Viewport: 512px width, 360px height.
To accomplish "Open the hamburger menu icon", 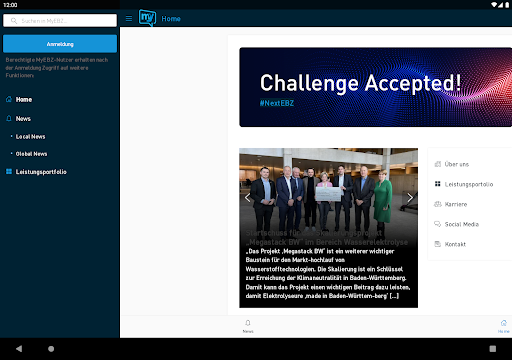I will 129,19.
